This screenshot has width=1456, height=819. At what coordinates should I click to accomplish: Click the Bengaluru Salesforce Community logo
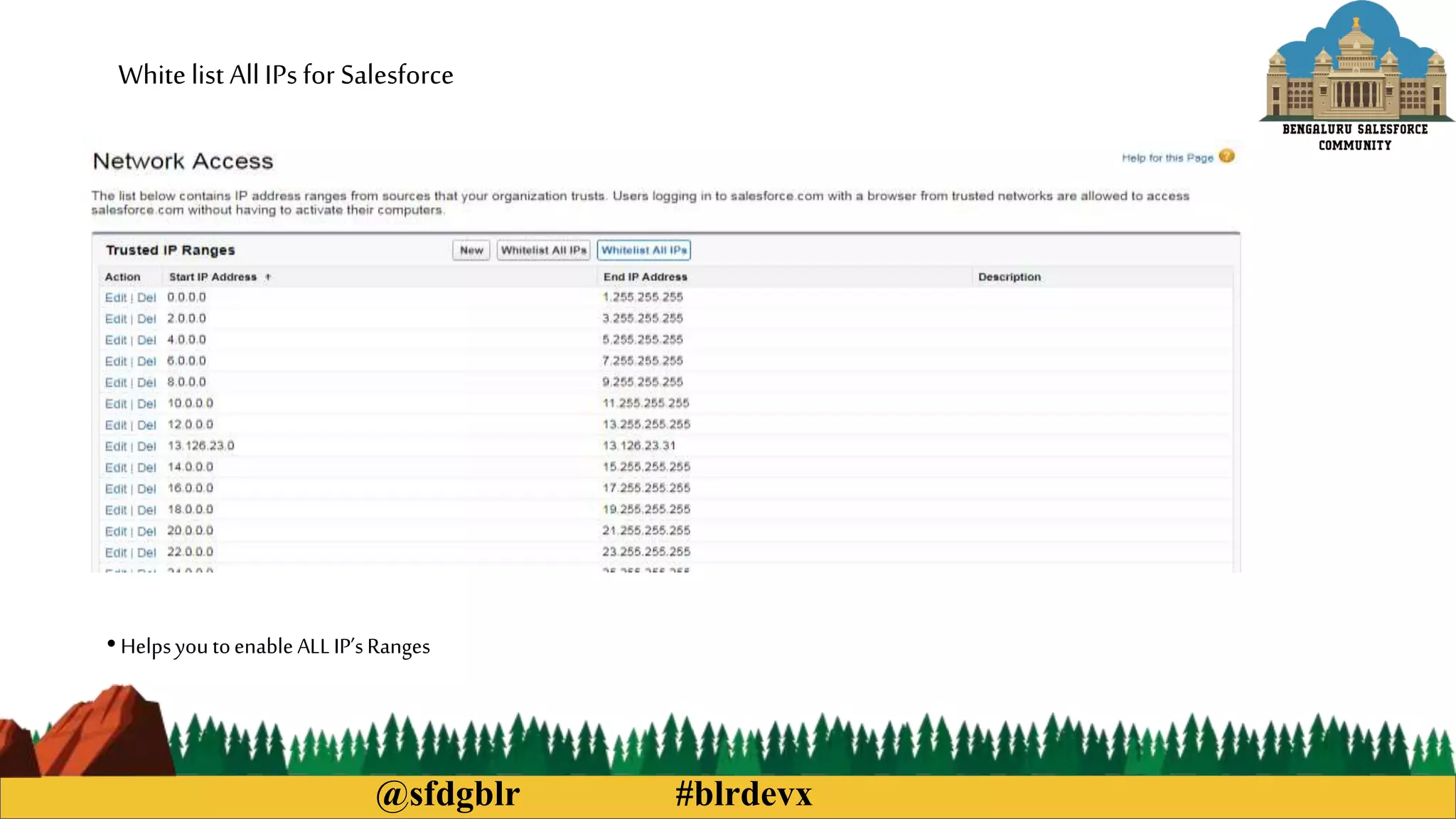tap(1356, 76)
